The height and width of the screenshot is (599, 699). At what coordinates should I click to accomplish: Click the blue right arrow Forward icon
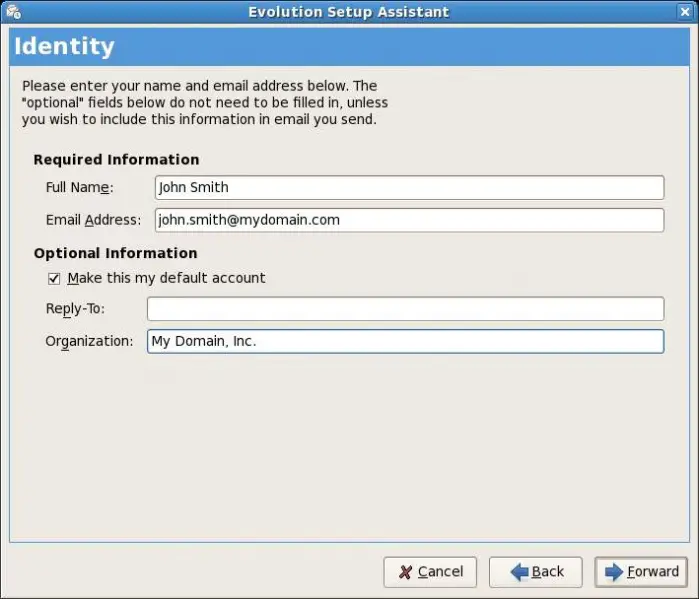613,572
